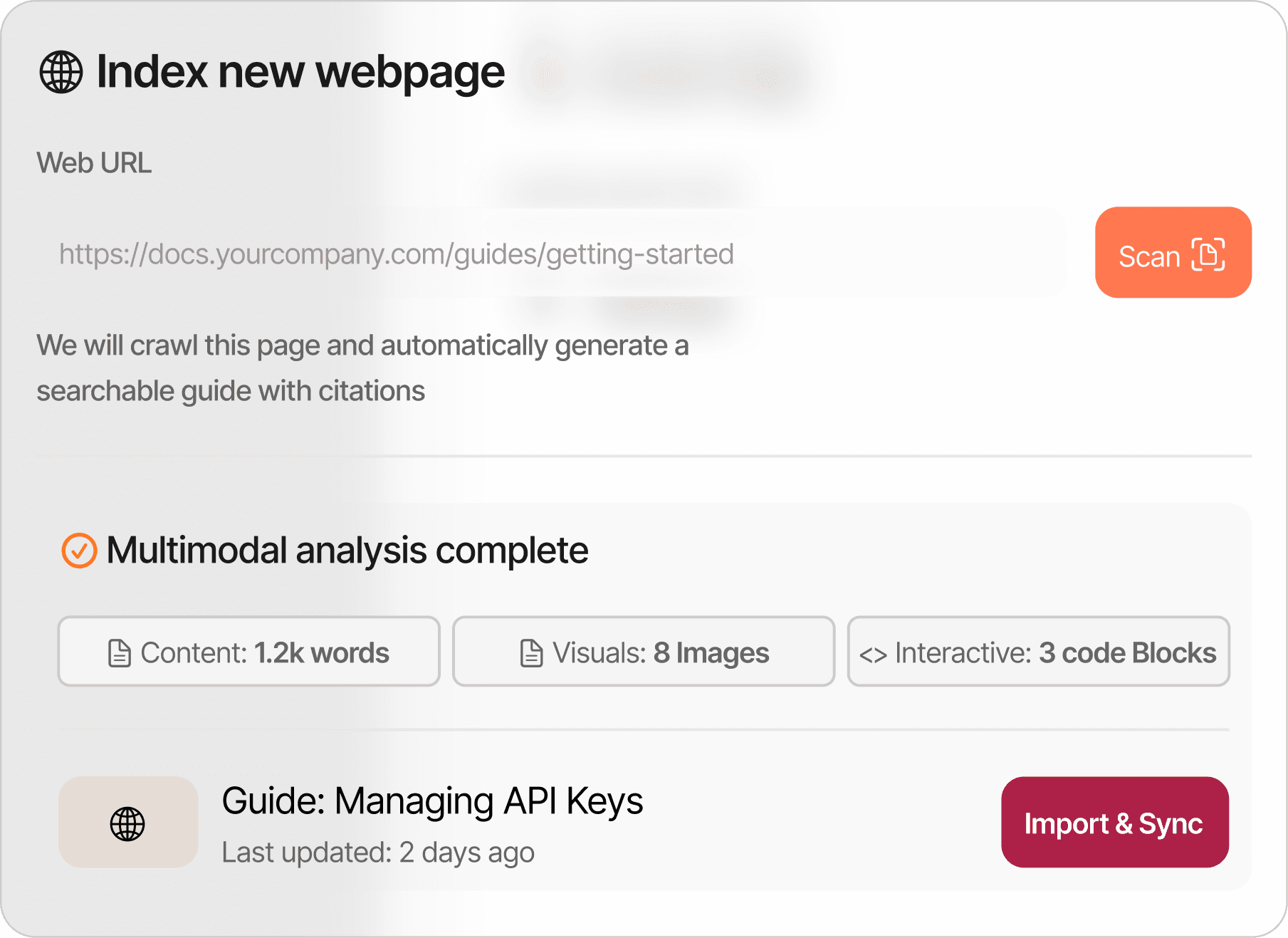Click the scan document icon in Scan button

coord(1208,254)
